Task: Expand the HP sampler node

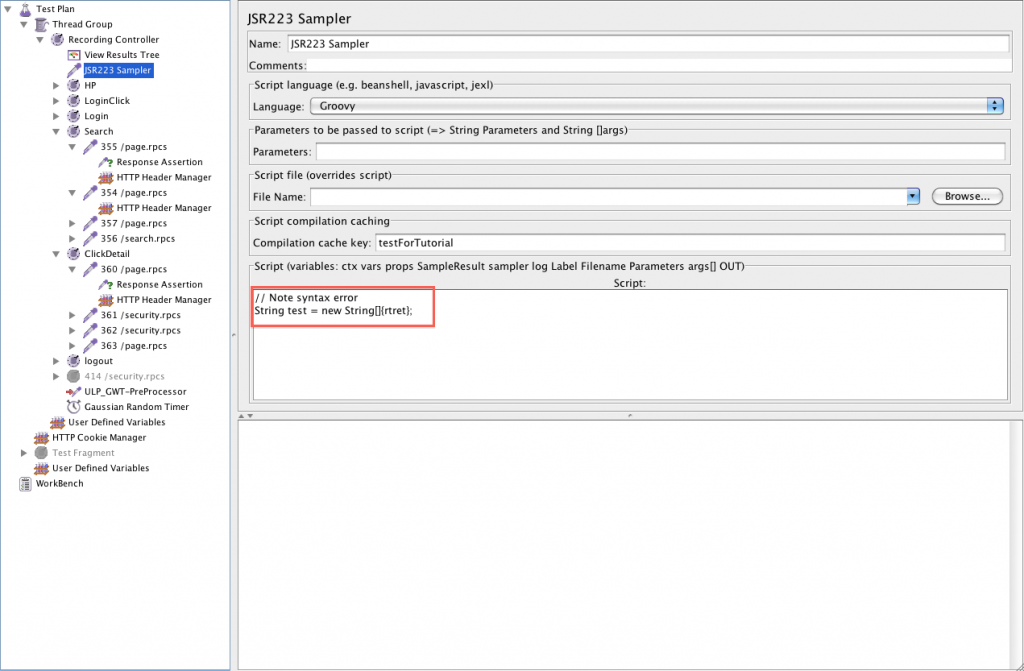Action: point(56,85)
